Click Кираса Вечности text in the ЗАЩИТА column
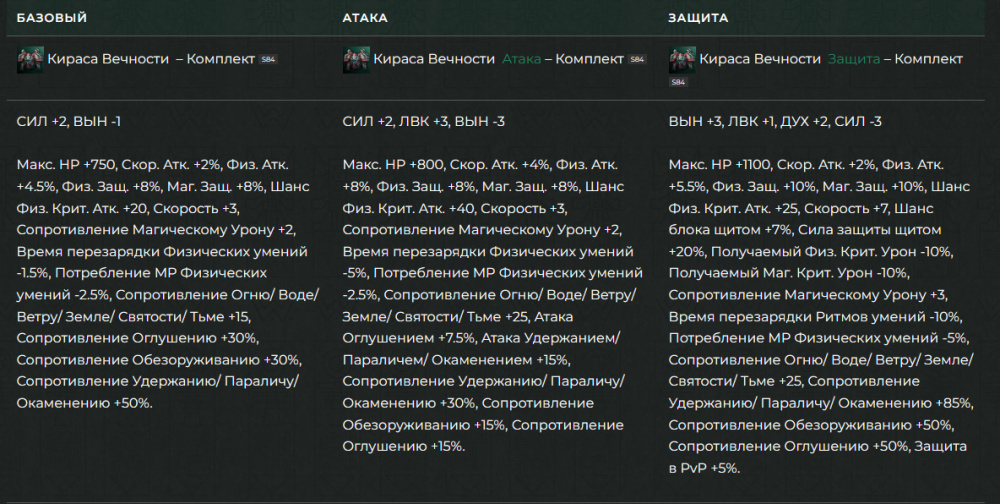 760,59
